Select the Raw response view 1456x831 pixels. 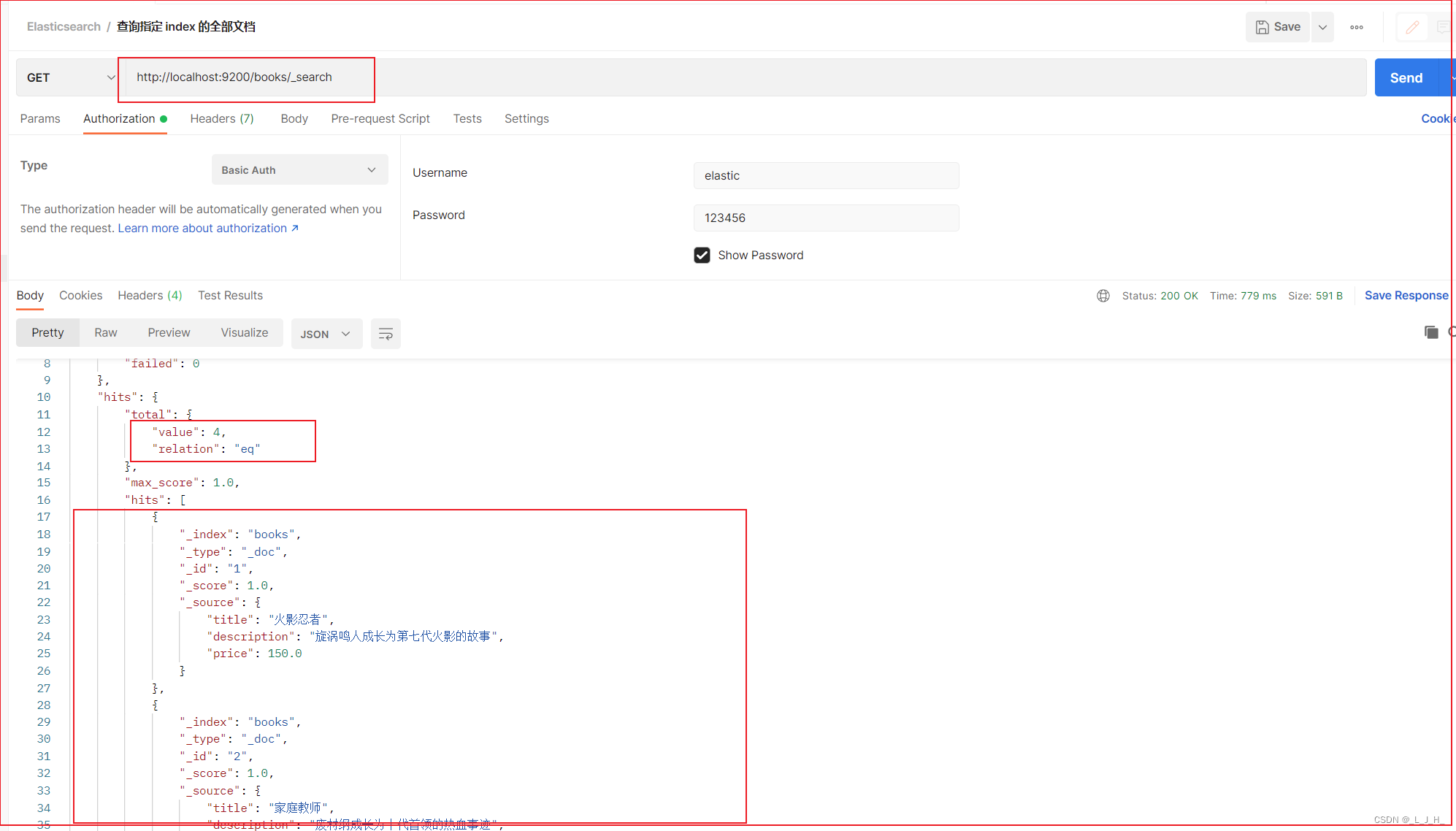105,332
